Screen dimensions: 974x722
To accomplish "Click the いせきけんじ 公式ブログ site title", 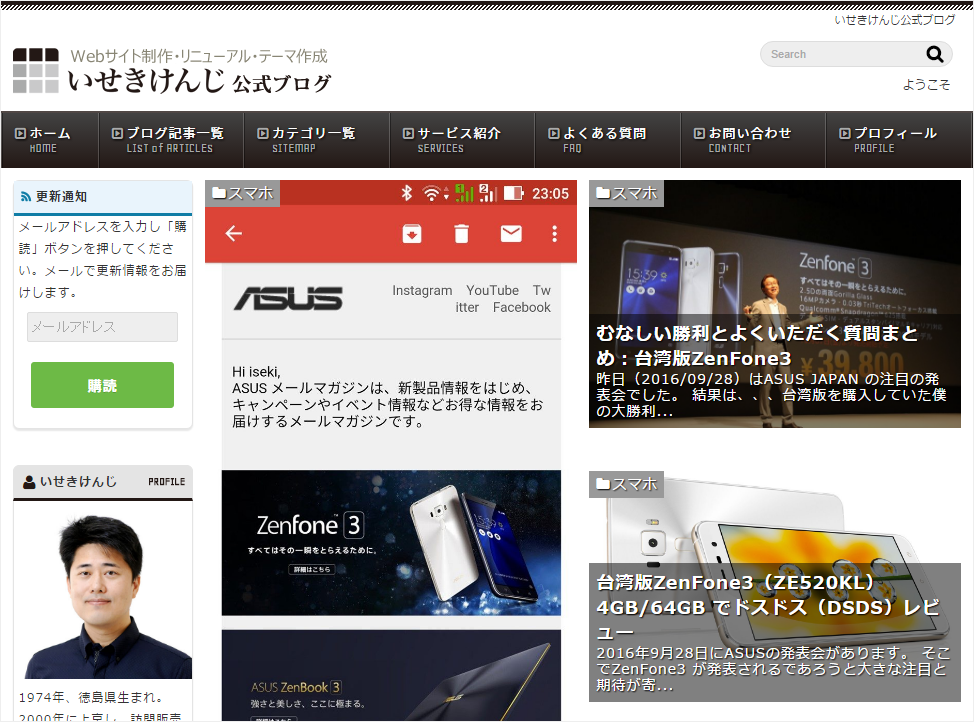I will coord(199,81).
